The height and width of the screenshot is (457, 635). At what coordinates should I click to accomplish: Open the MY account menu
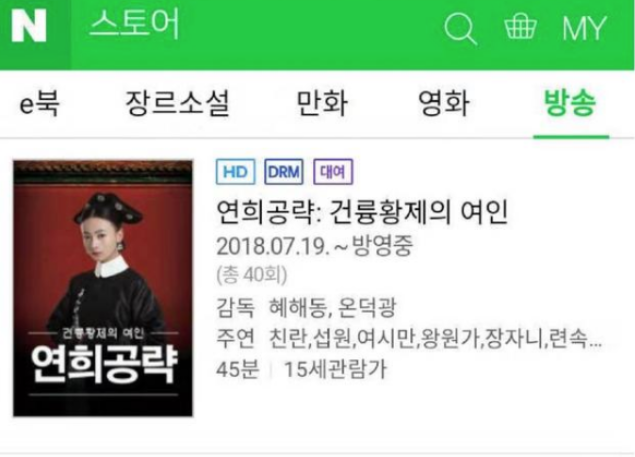click(x=584, y=28)
